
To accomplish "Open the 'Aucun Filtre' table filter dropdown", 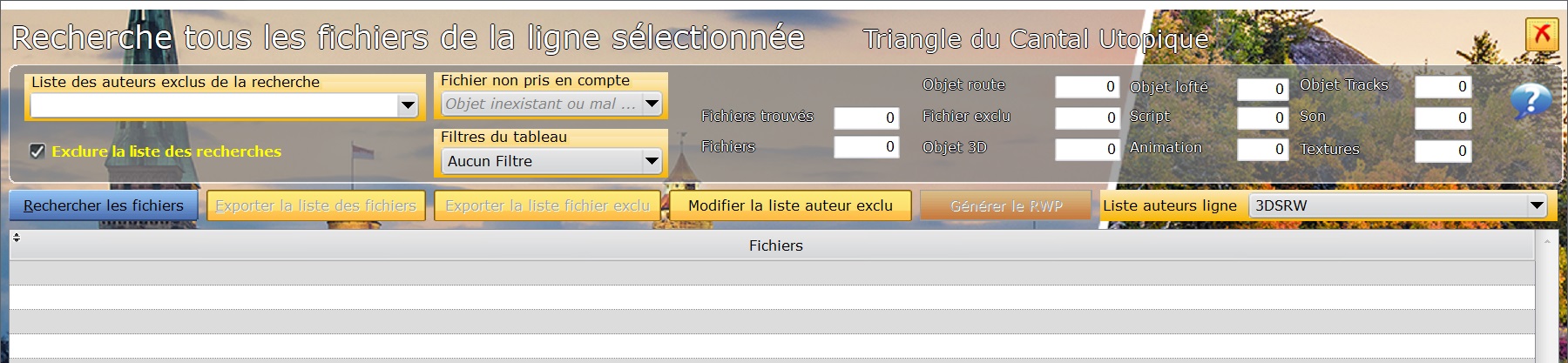I will click(x=652, y=161).
